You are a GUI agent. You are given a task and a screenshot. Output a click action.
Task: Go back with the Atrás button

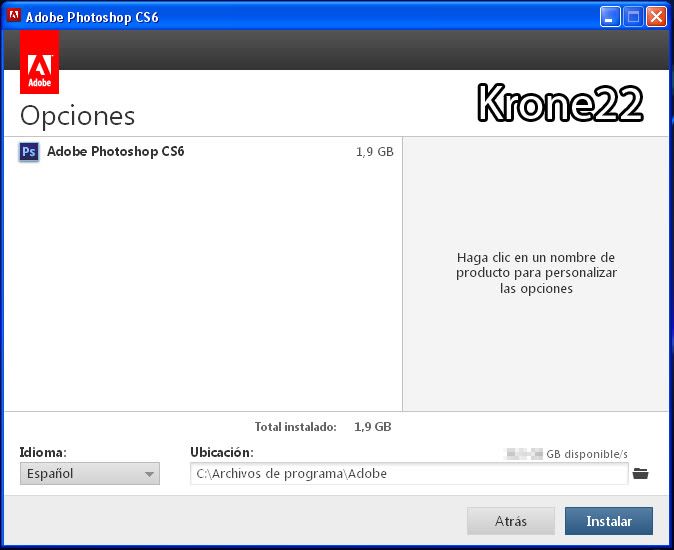(511, 521)
